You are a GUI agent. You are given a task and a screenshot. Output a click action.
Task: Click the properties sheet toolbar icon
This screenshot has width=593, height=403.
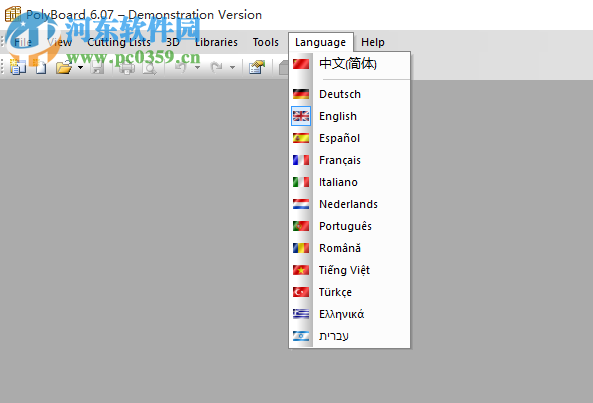click(x=257, y=67)
